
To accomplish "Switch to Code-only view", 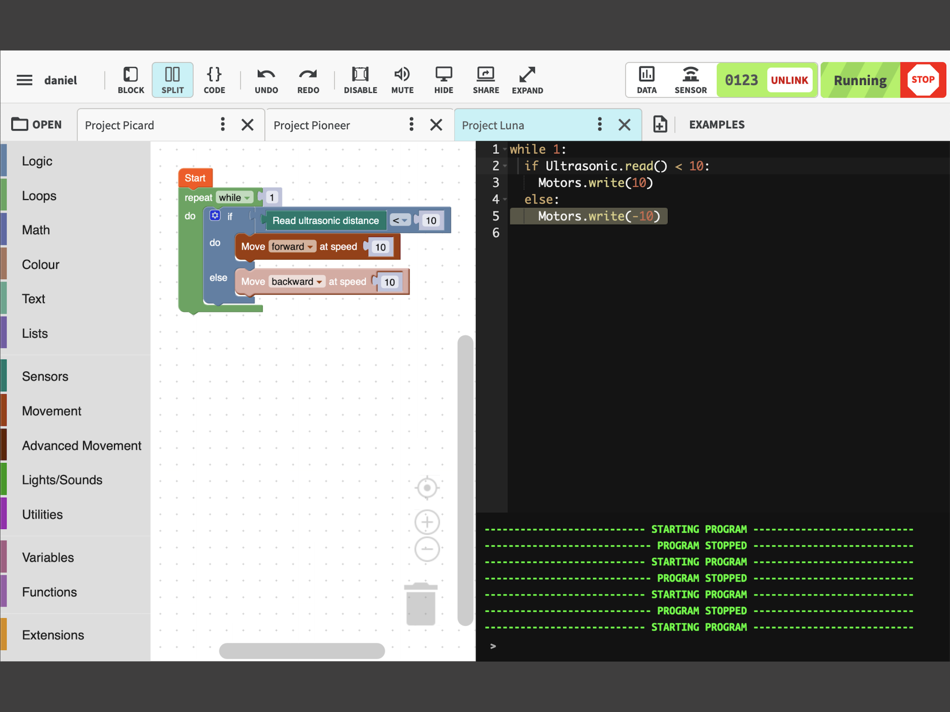I will pyautogui.click(x=214, y=80).
